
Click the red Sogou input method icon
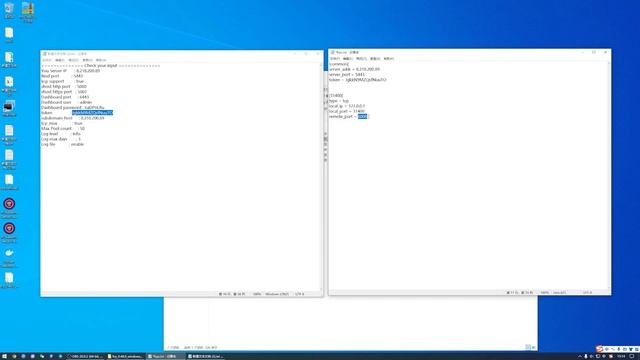point(599,349)
